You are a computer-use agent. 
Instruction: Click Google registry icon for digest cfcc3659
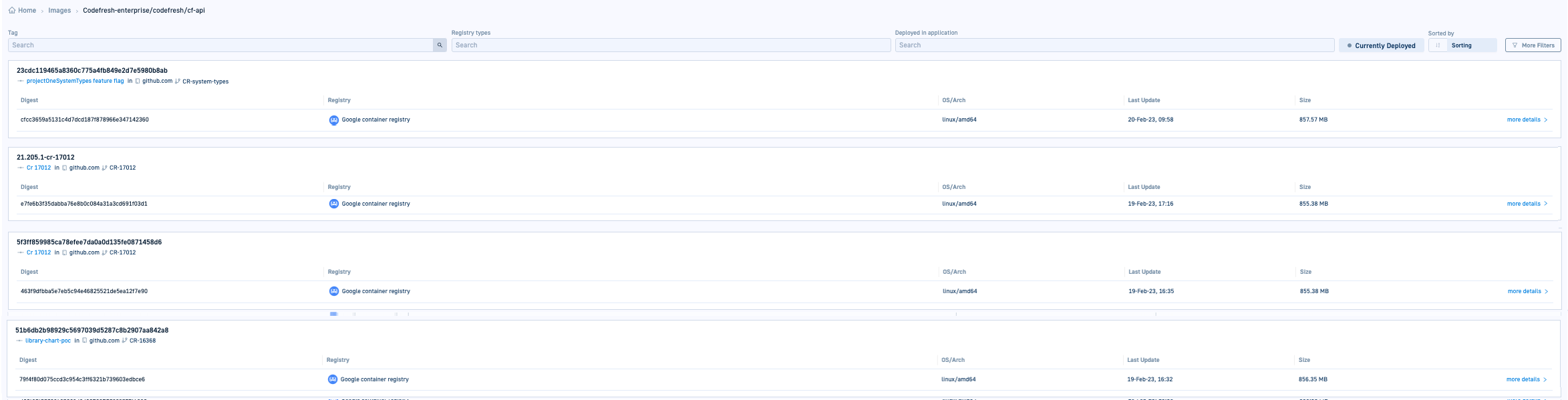pos(334,120)
